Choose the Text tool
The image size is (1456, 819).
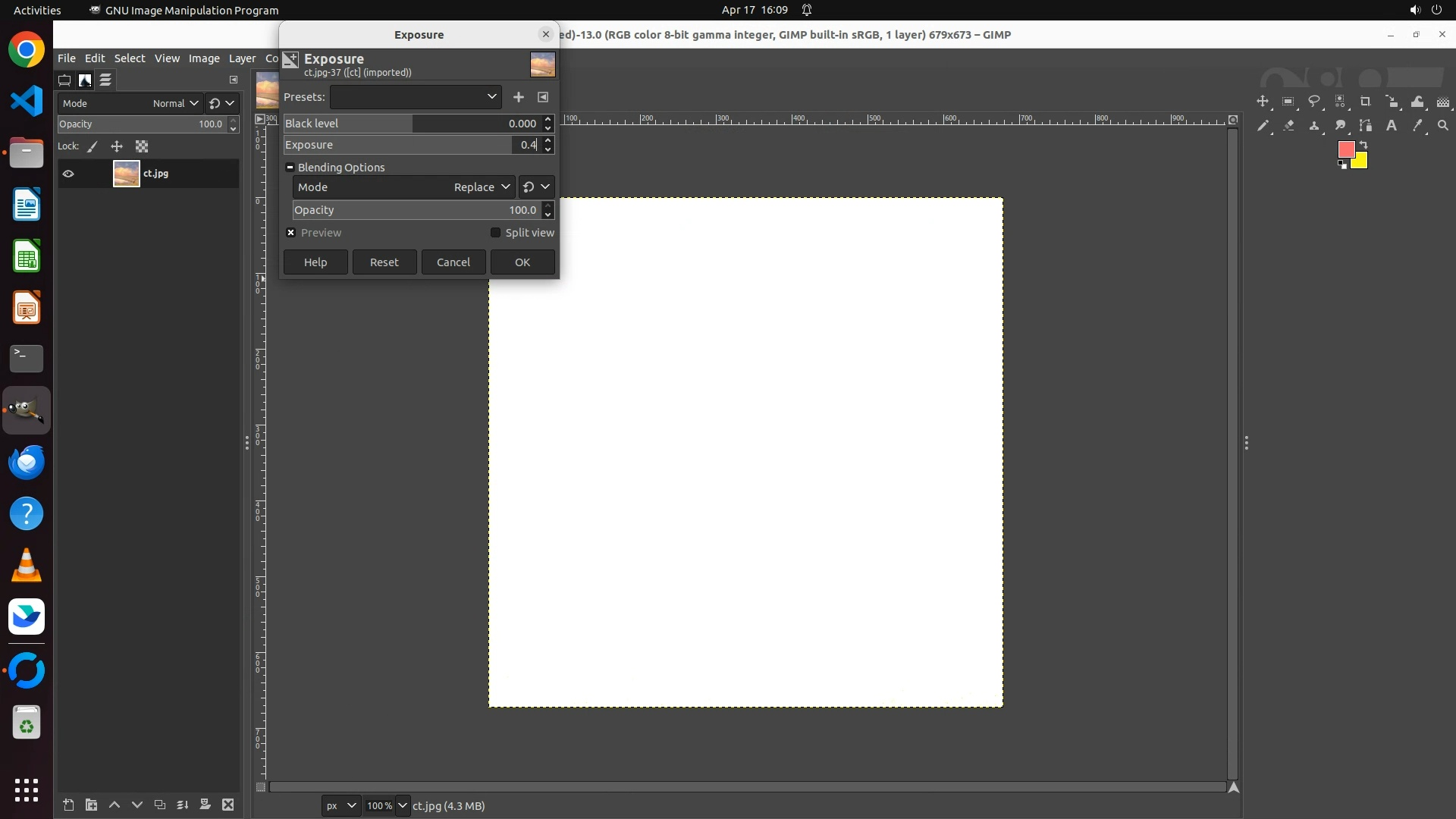[1392, 126]
